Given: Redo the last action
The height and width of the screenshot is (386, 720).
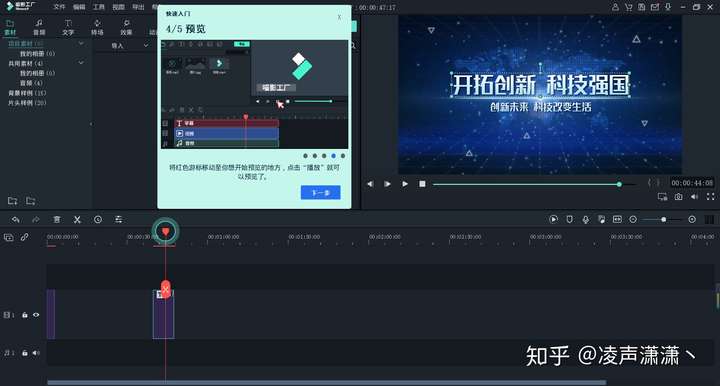Looking at the screenshot, I should (x=35, y=219).
